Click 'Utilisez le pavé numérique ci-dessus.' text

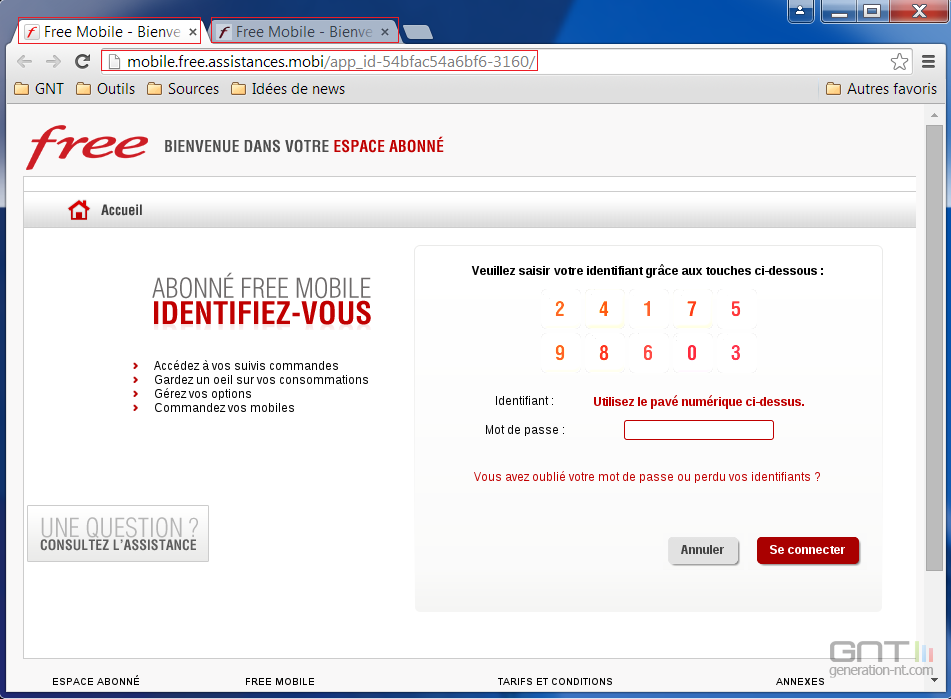coord(699,402)
